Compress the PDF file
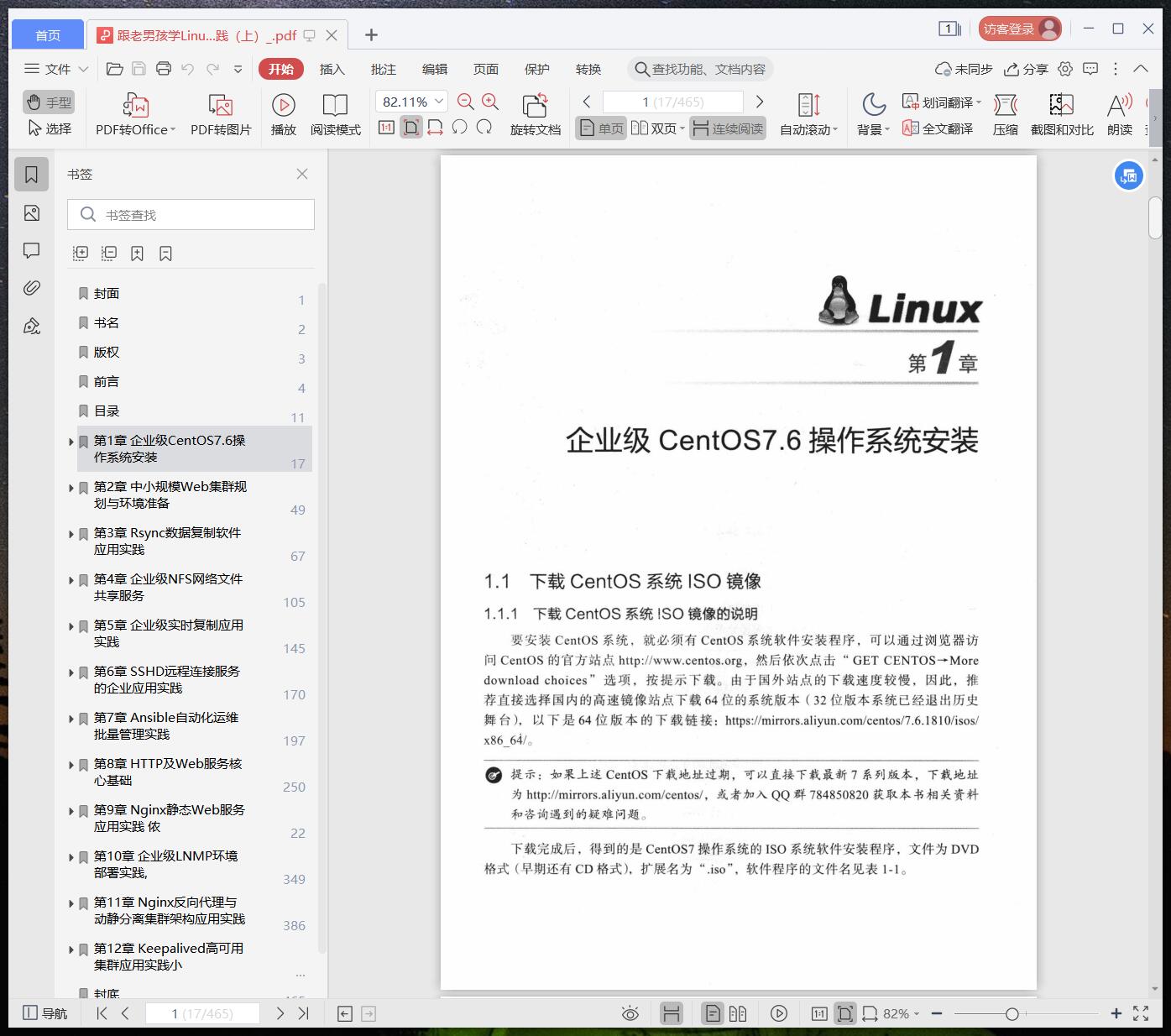 pyautogui.click(x=1006, y=114)
